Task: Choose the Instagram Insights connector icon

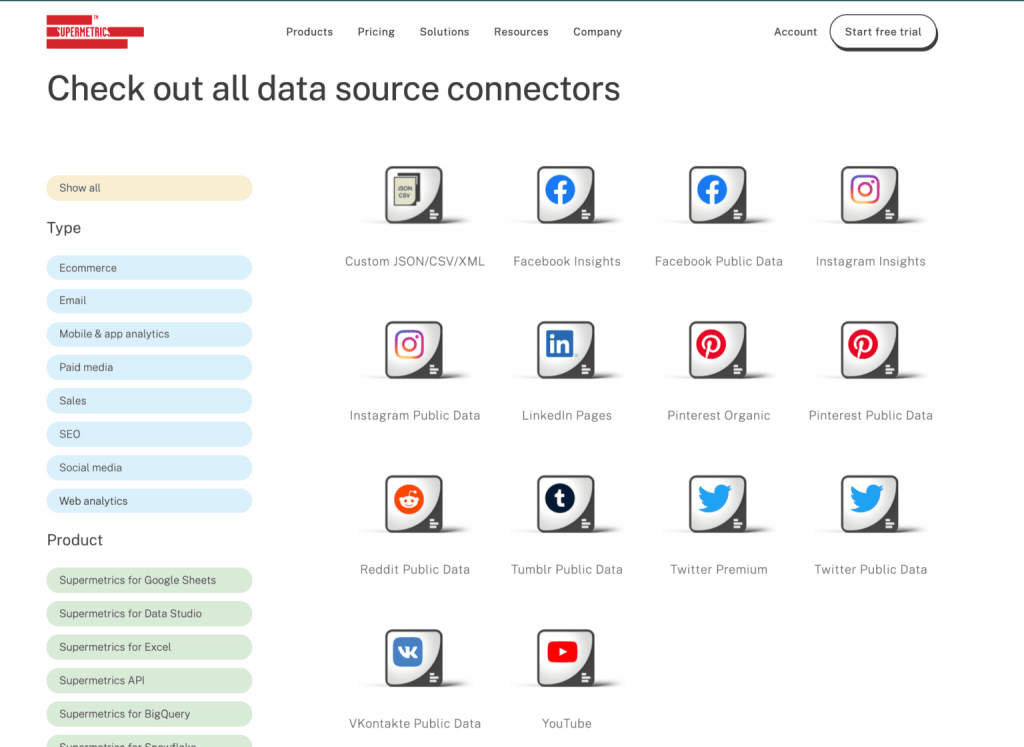Action: click(x=870, y=195)
